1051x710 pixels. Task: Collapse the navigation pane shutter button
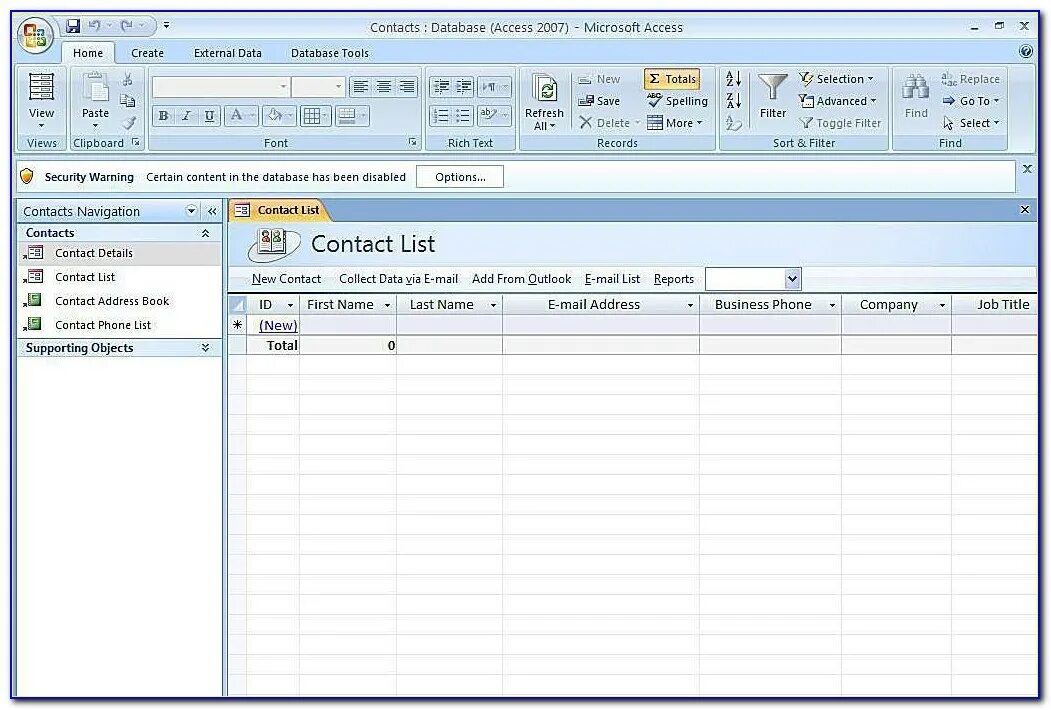(x=212, y=211)
